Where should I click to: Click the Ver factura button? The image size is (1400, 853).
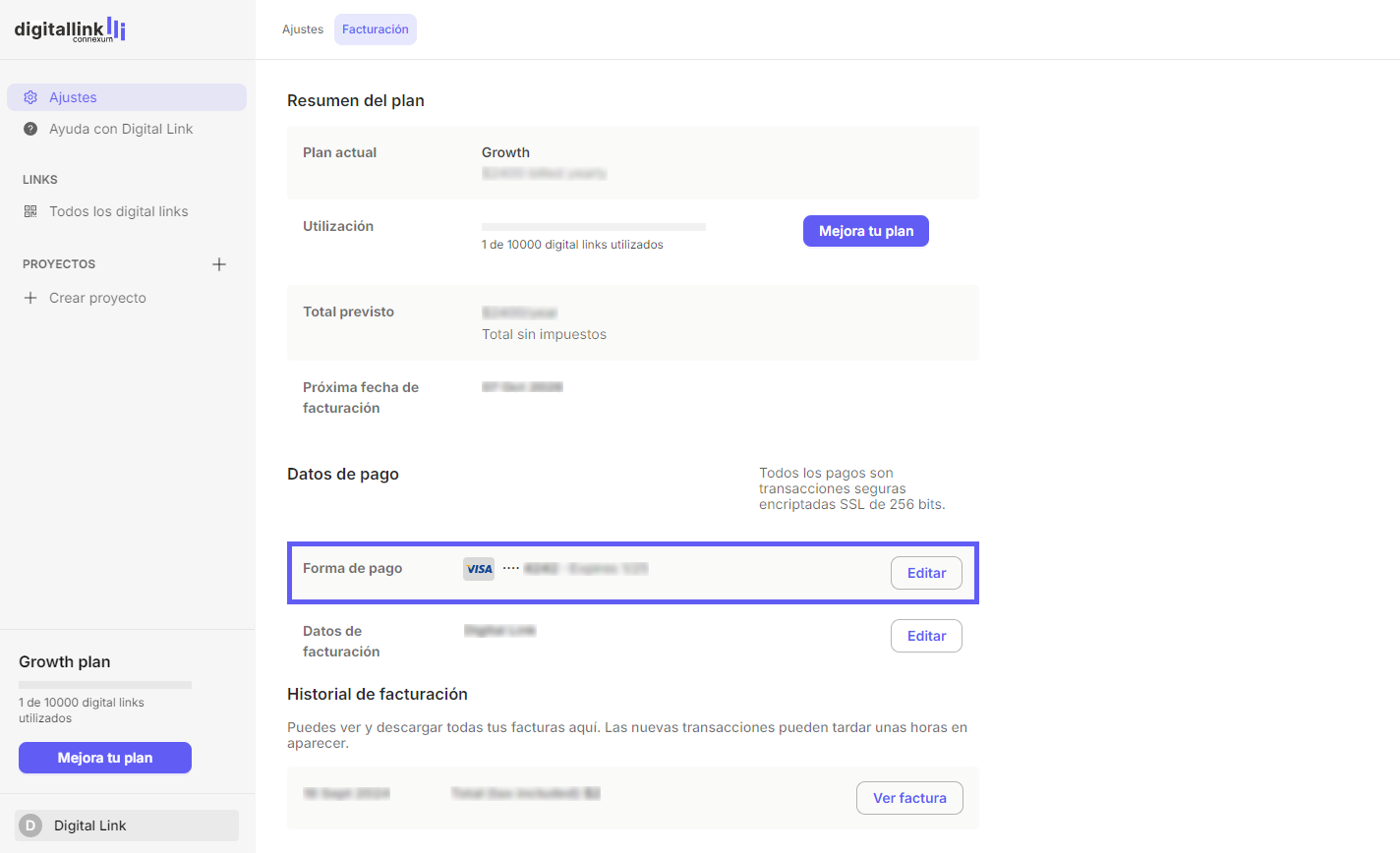909,798
